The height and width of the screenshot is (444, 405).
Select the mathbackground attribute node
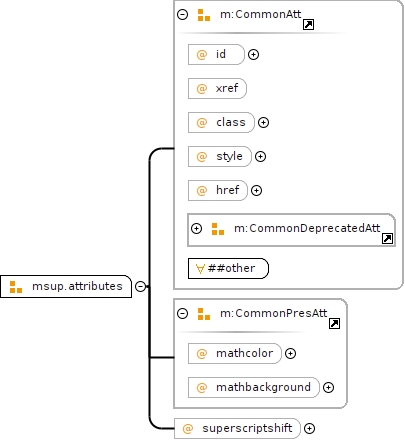254,387
